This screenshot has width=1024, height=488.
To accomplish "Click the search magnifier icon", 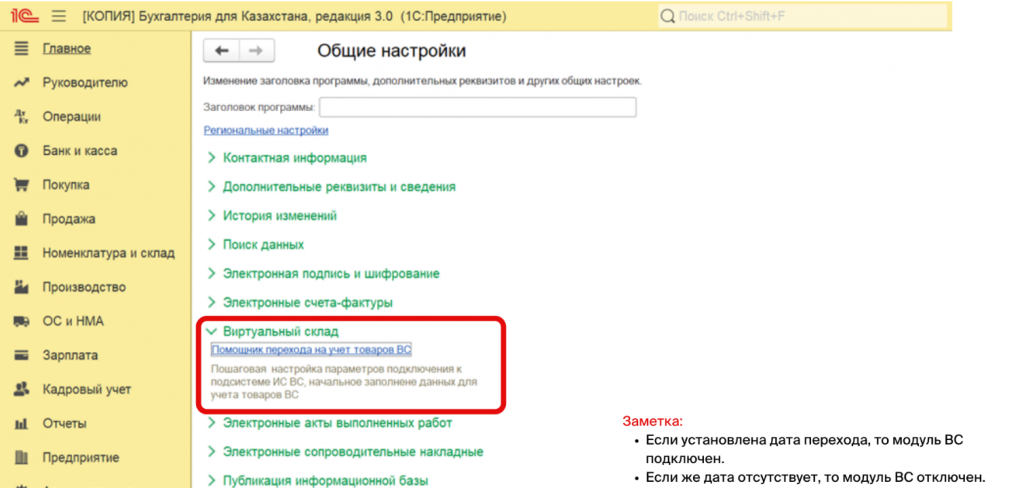I will (x=667, y=16).
